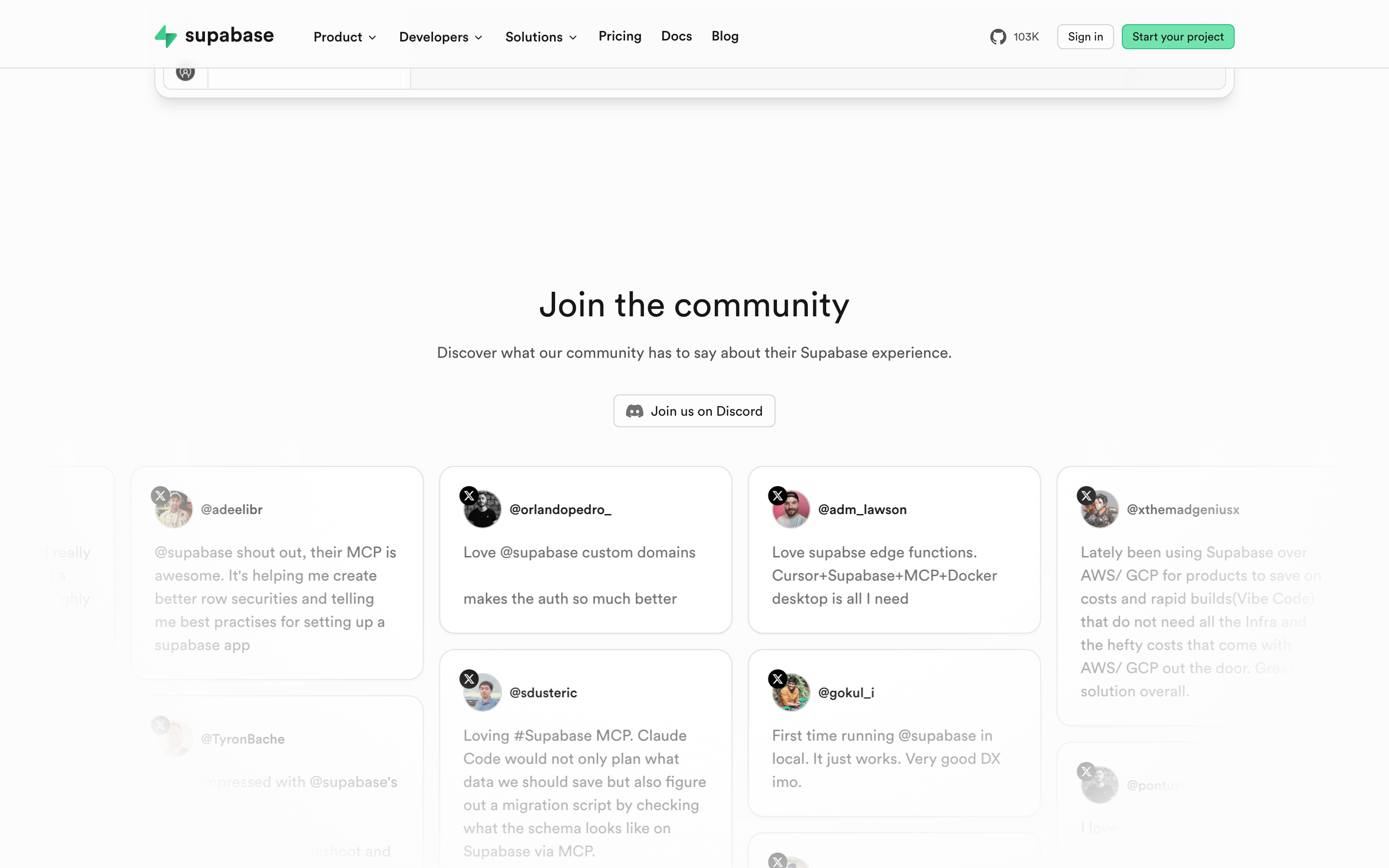Click the X icon on @xthemadgeniusx card

pyautogui.click(x=1086, y=495)
